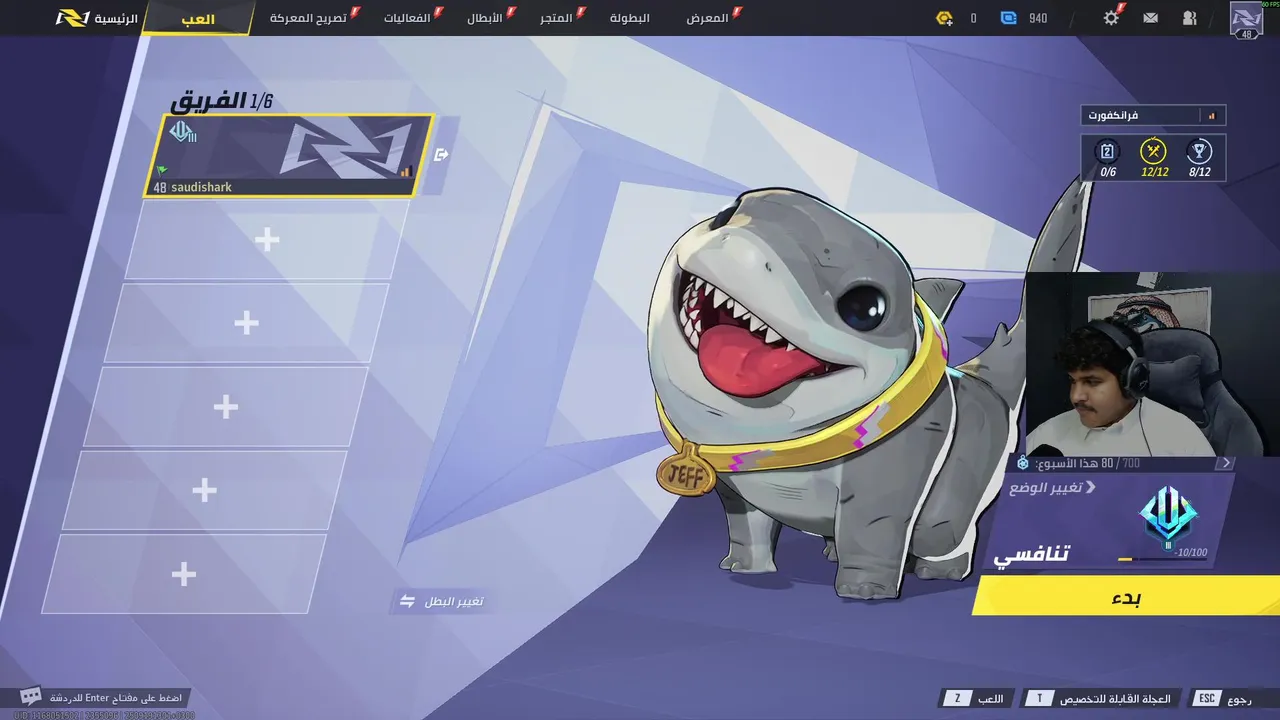Click the rank points progress bar -10/100
Screen dimensions: 1280x720
(x=1161, y=558)
